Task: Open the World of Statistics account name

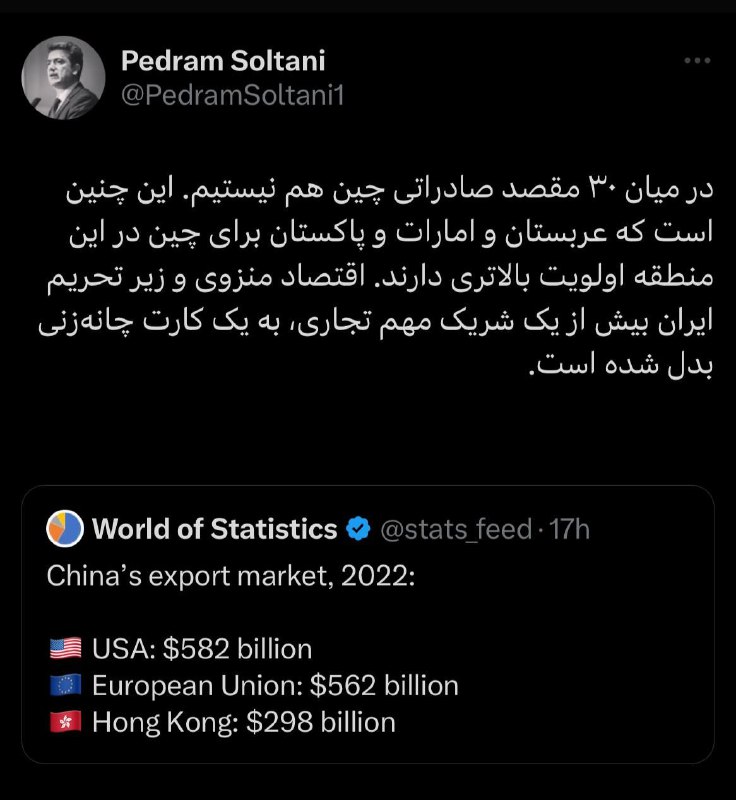Action: tap(214, 529)
